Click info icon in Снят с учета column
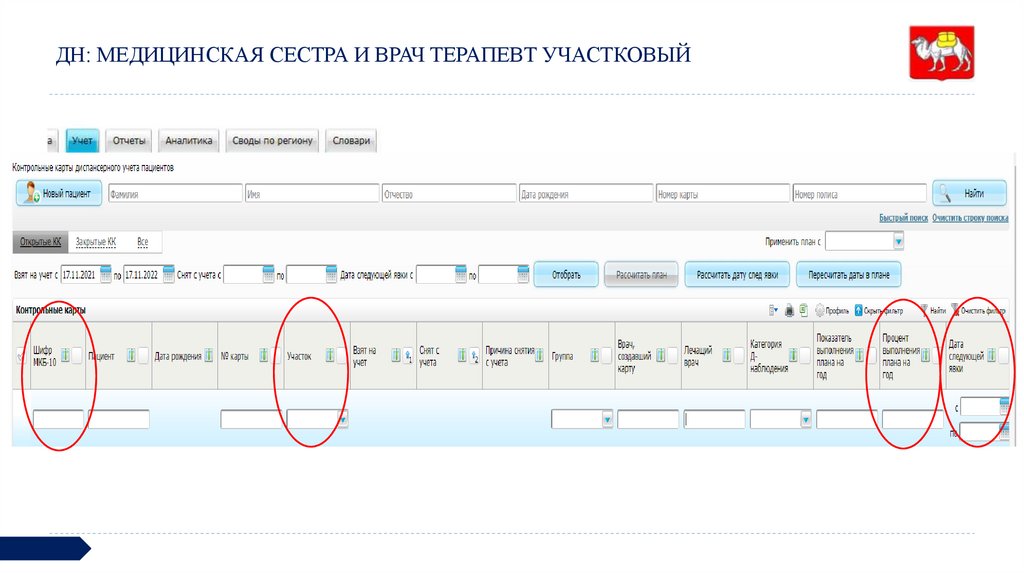 click(x=462, y=355)
